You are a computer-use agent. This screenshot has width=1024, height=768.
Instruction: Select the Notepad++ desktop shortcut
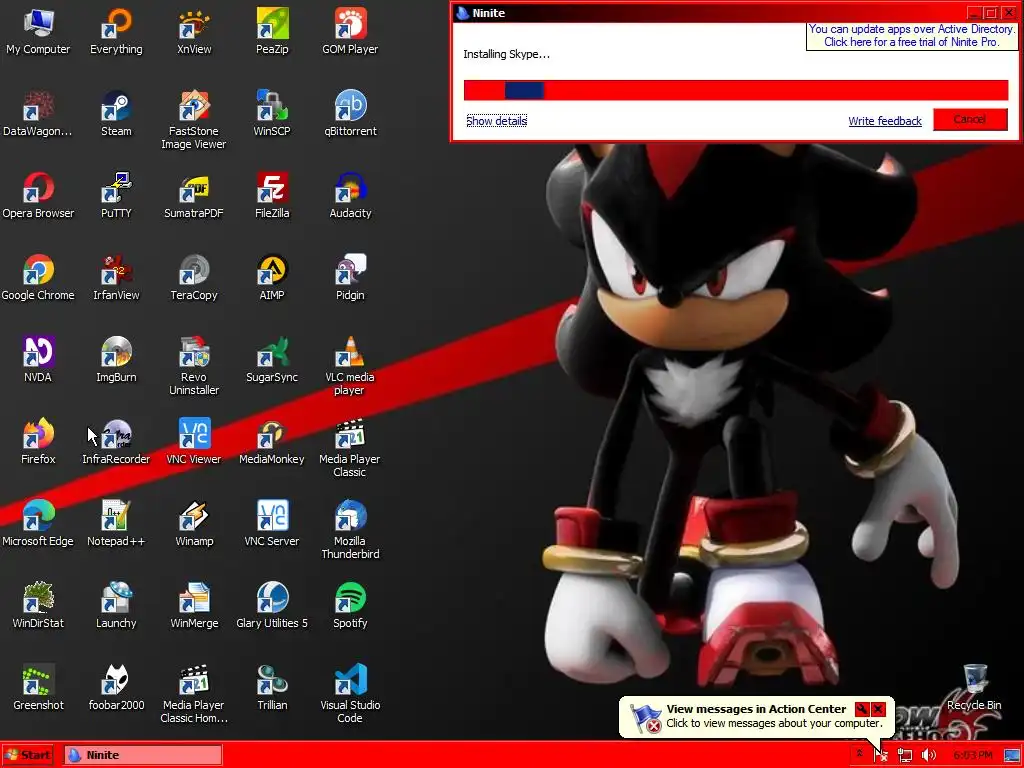pyautogui.click(x=116, y=523)
